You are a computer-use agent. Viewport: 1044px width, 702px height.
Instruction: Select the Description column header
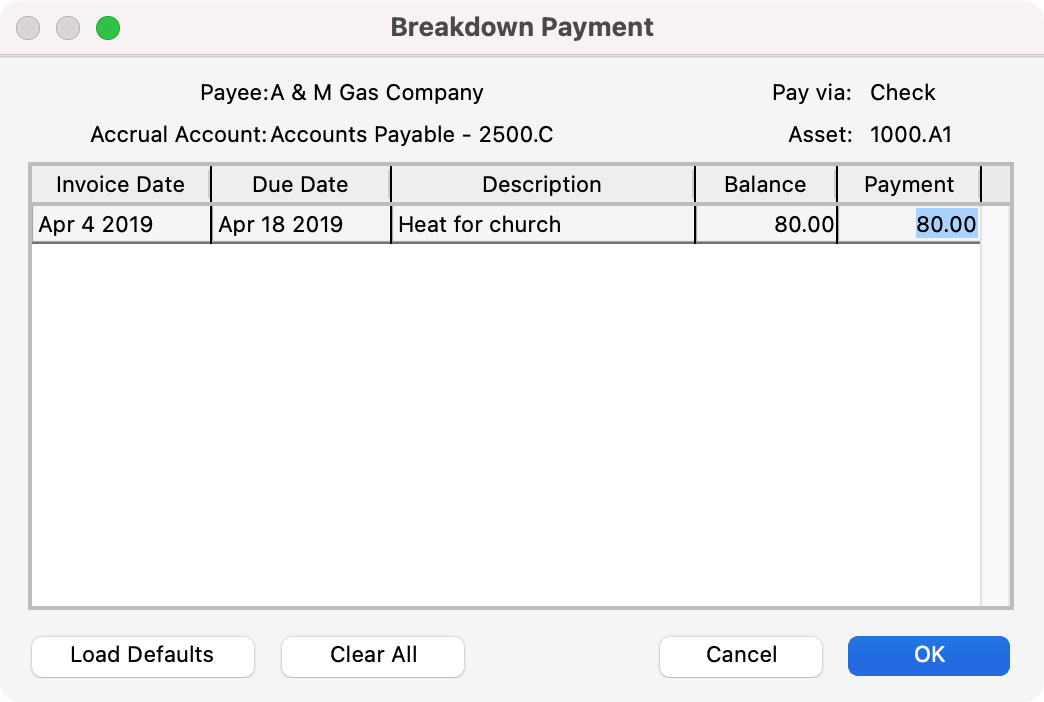click(x=542, y=185)
